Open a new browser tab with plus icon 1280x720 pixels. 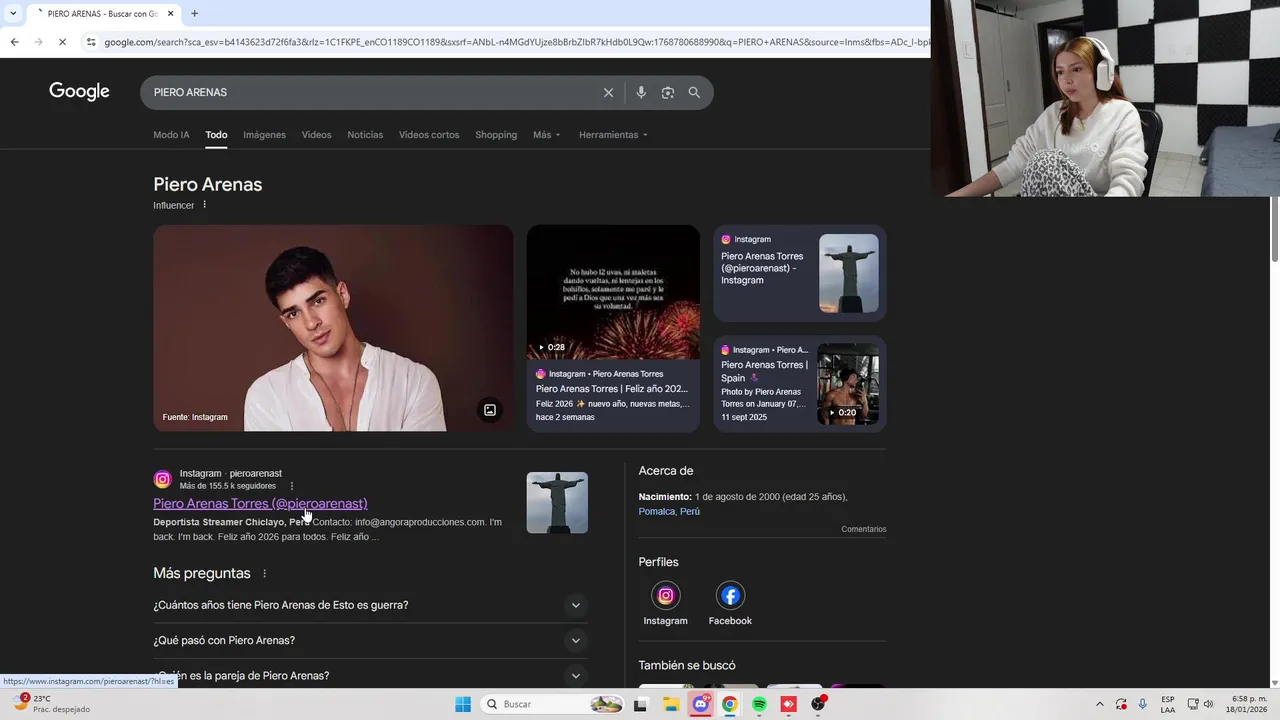tap(194, 13)
